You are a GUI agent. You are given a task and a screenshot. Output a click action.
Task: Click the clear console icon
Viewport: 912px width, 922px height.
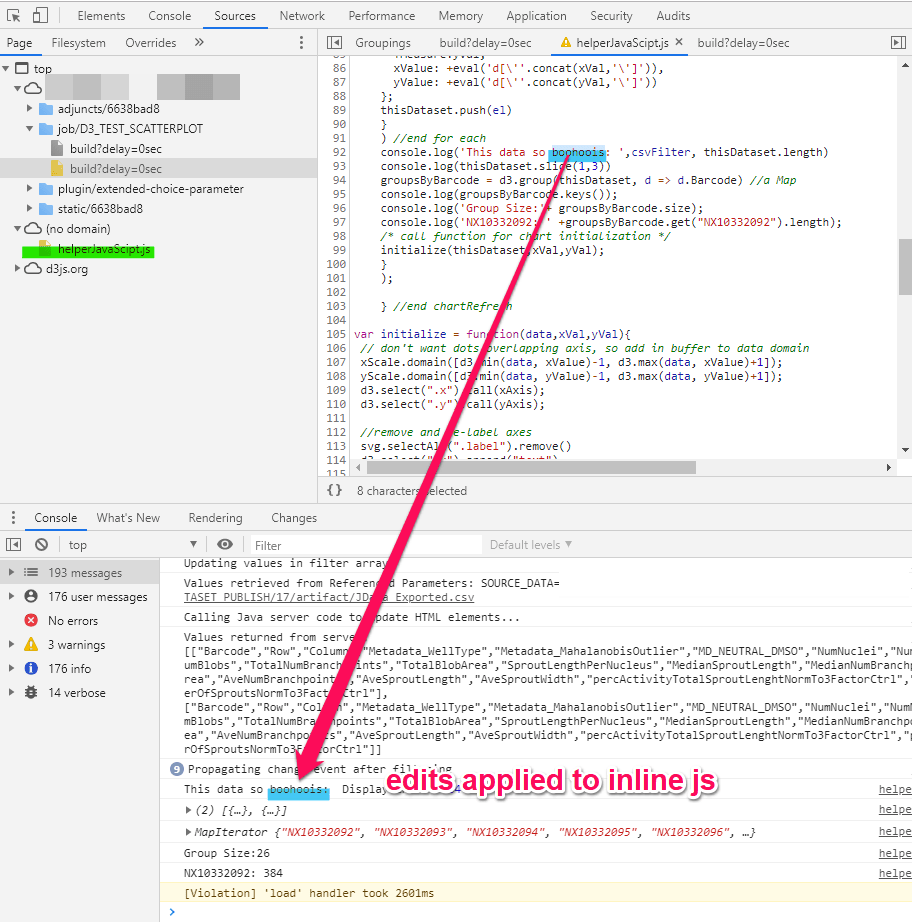point(40,543)
